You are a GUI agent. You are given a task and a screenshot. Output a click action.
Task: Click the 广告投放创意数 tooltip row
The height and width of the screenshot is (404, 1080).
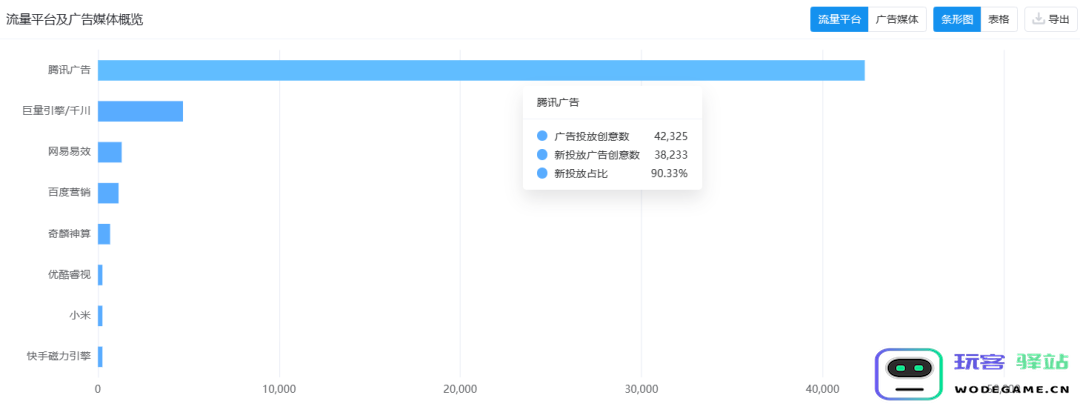tap(612, 136)
